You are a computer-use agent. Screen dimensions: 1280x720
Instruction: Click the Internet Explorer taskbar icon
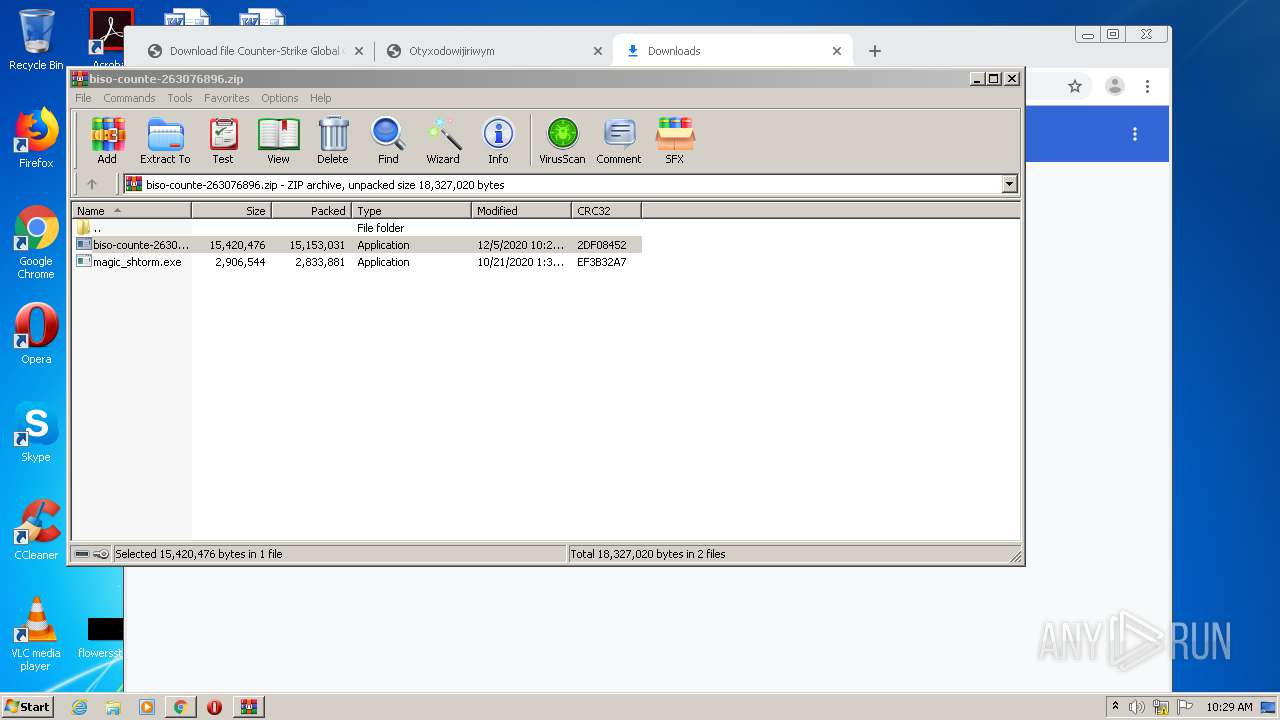[79, 707]
